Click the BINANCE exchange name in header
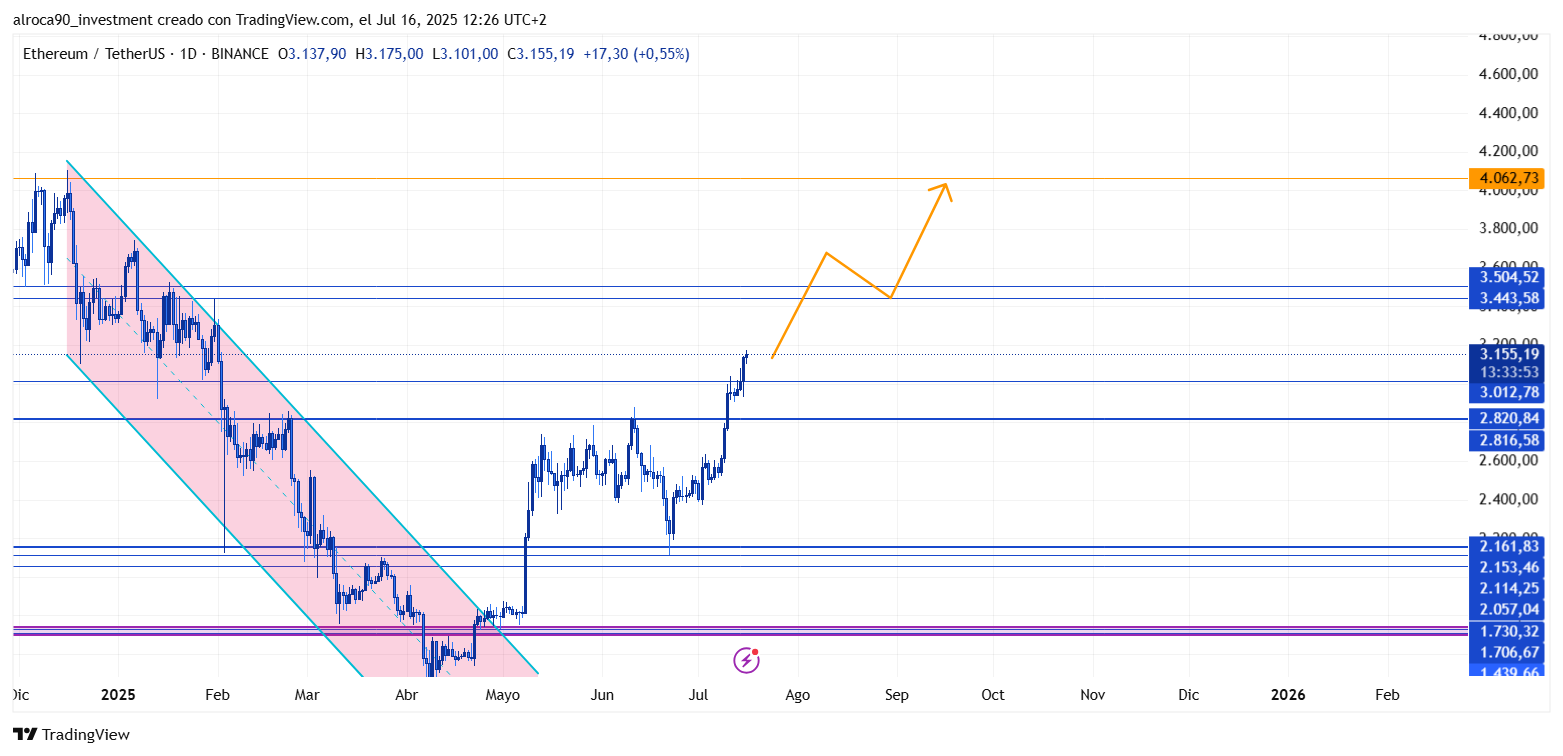This screenshot has width=1563, height=756. click(237, 54)
